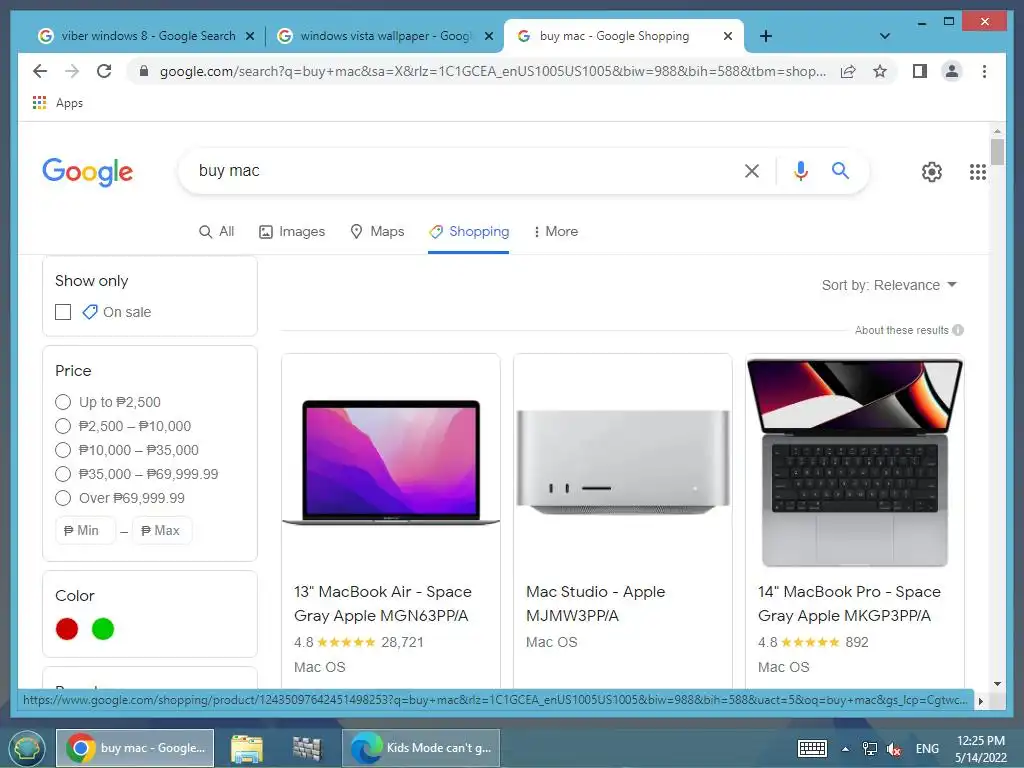
Task: Reload the current page
Action: 104,71
